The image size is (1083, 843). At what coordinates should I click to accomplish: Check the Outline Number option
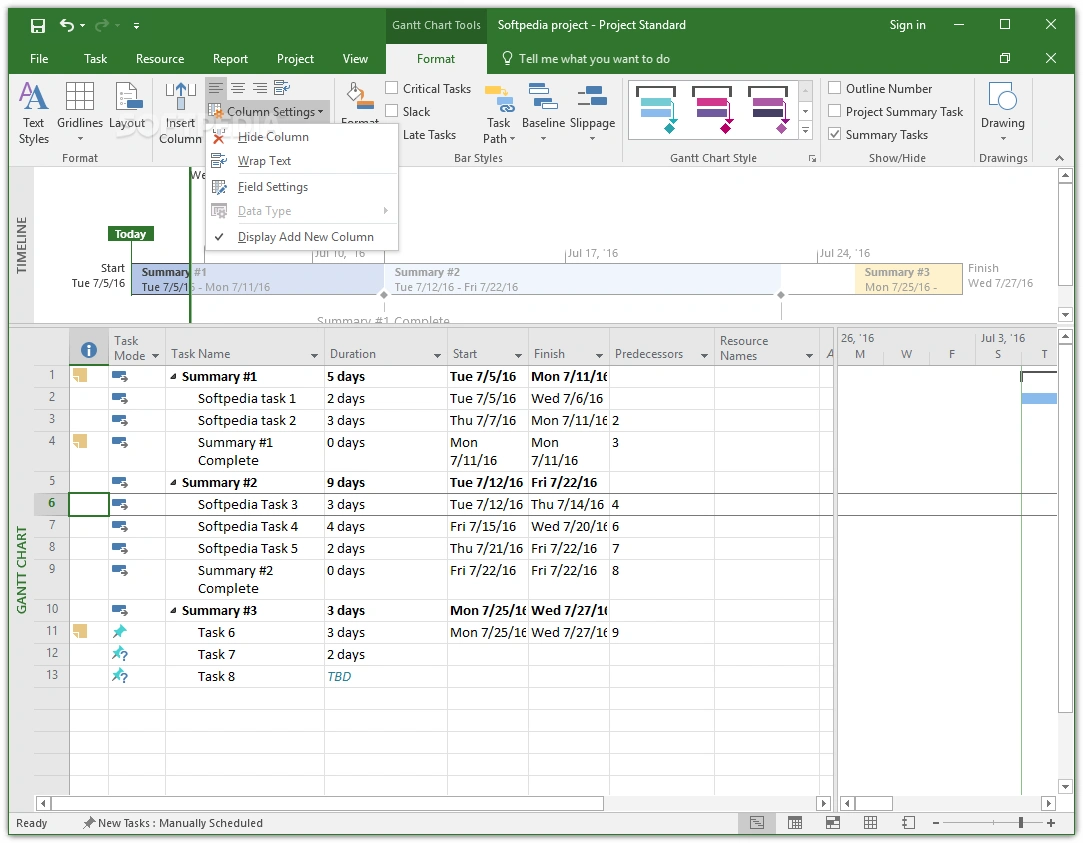(835, 89)
